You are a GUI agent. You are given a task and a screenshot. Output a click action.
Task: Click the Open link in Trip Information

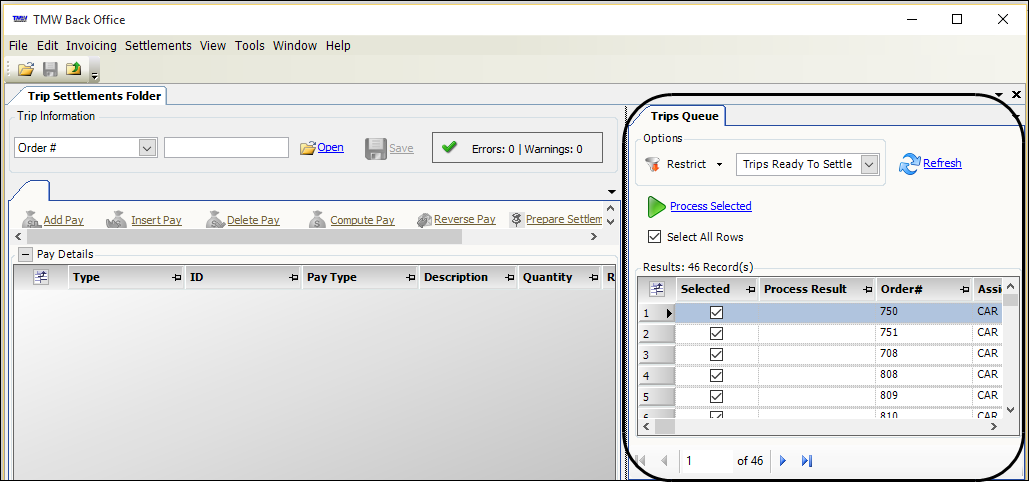[x=330, y=148]
